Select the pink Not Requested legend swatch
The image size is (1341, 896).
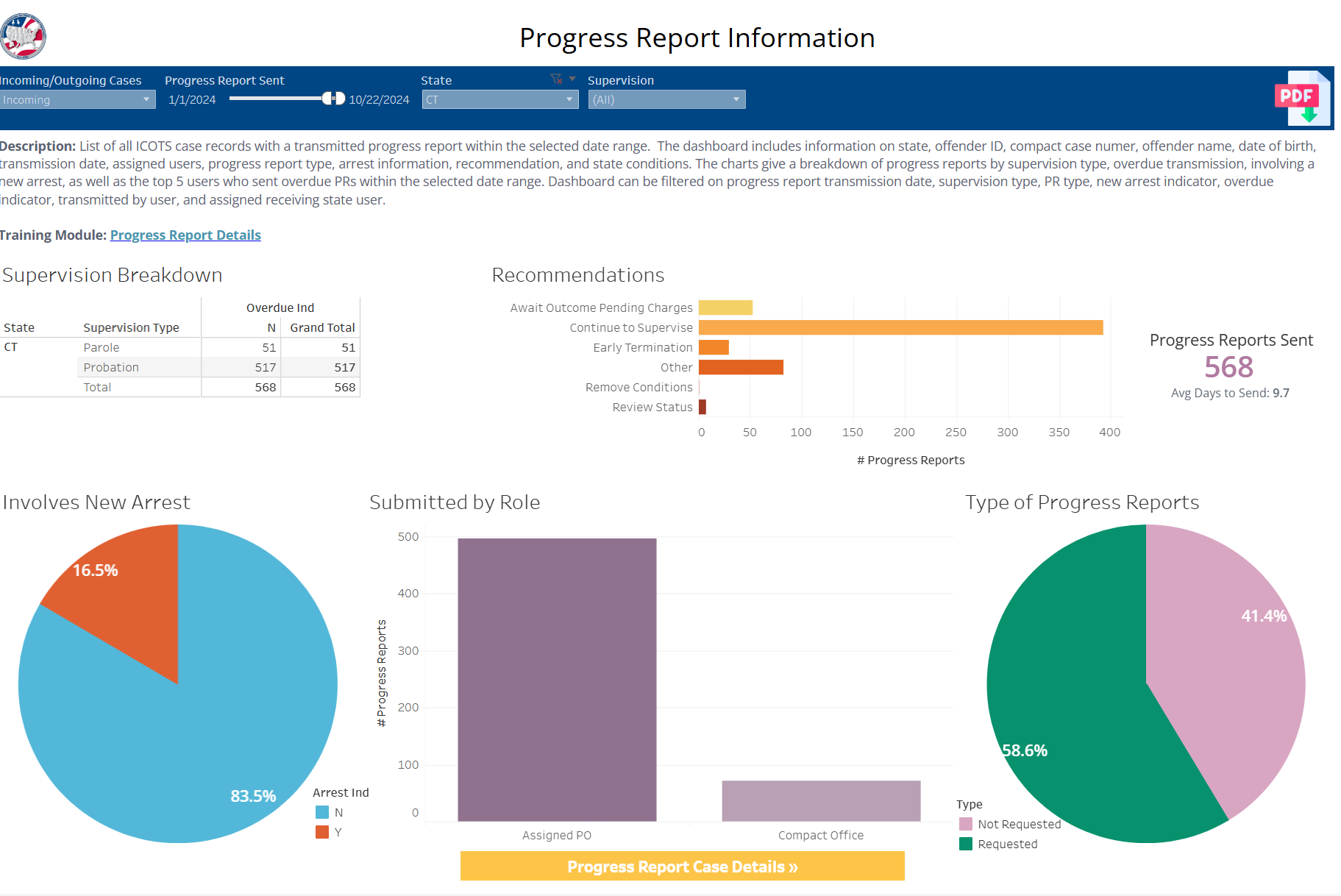[x=966, y=824]
